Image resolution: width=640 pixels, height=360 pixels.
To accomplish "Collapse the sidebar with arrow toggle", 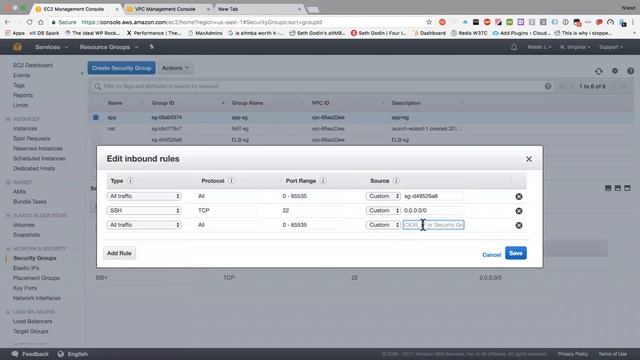I will point(82,74).
